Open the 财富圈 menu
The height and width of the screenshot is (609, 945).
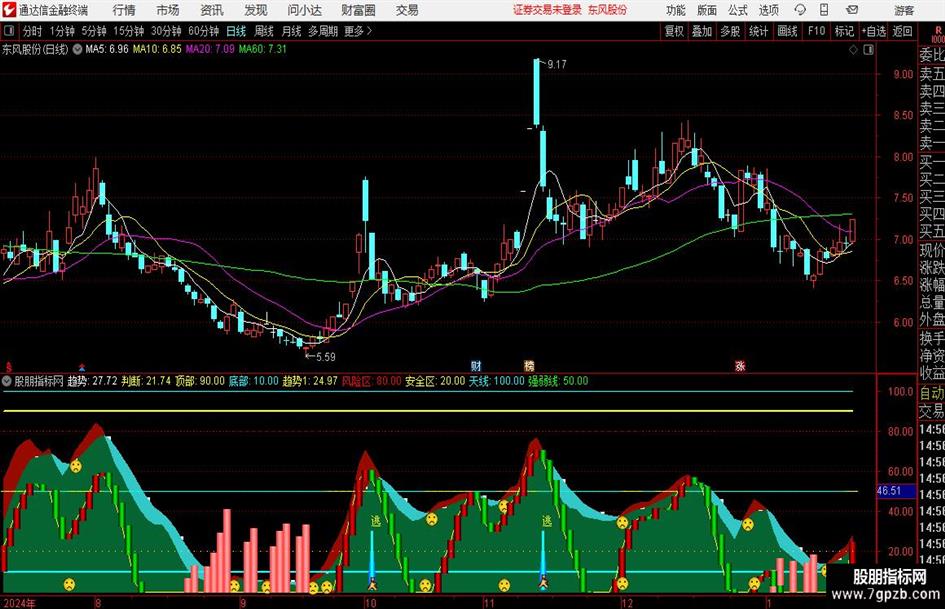coord(358,10)
